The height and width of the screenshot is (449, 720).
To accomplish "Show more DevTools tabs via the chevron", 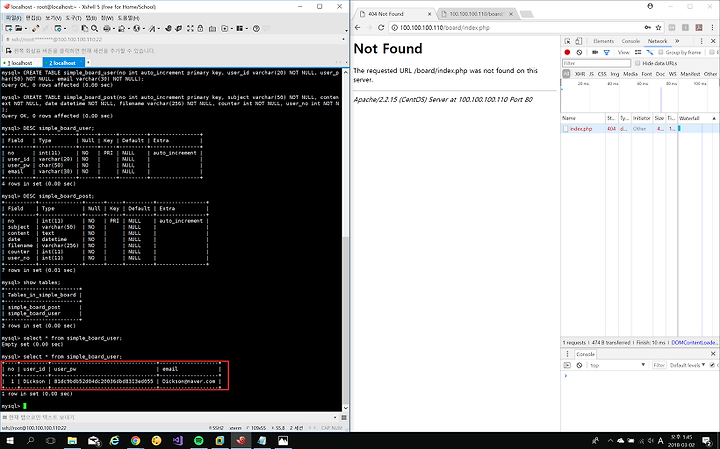I will coord(677,41).
